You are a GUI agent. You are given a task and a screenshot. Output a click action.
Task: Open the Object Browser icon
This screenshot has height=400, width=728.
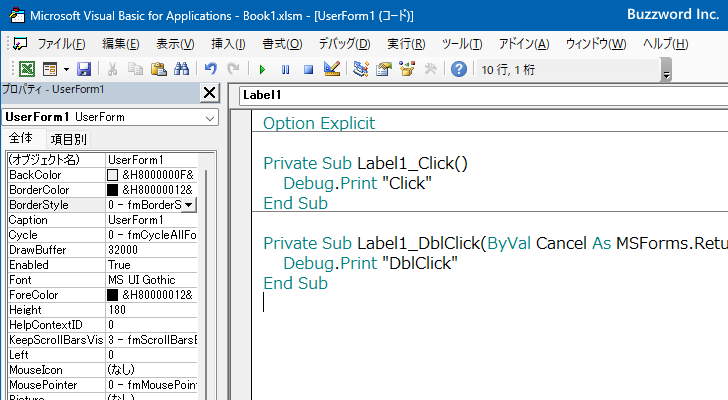[407, 69]
